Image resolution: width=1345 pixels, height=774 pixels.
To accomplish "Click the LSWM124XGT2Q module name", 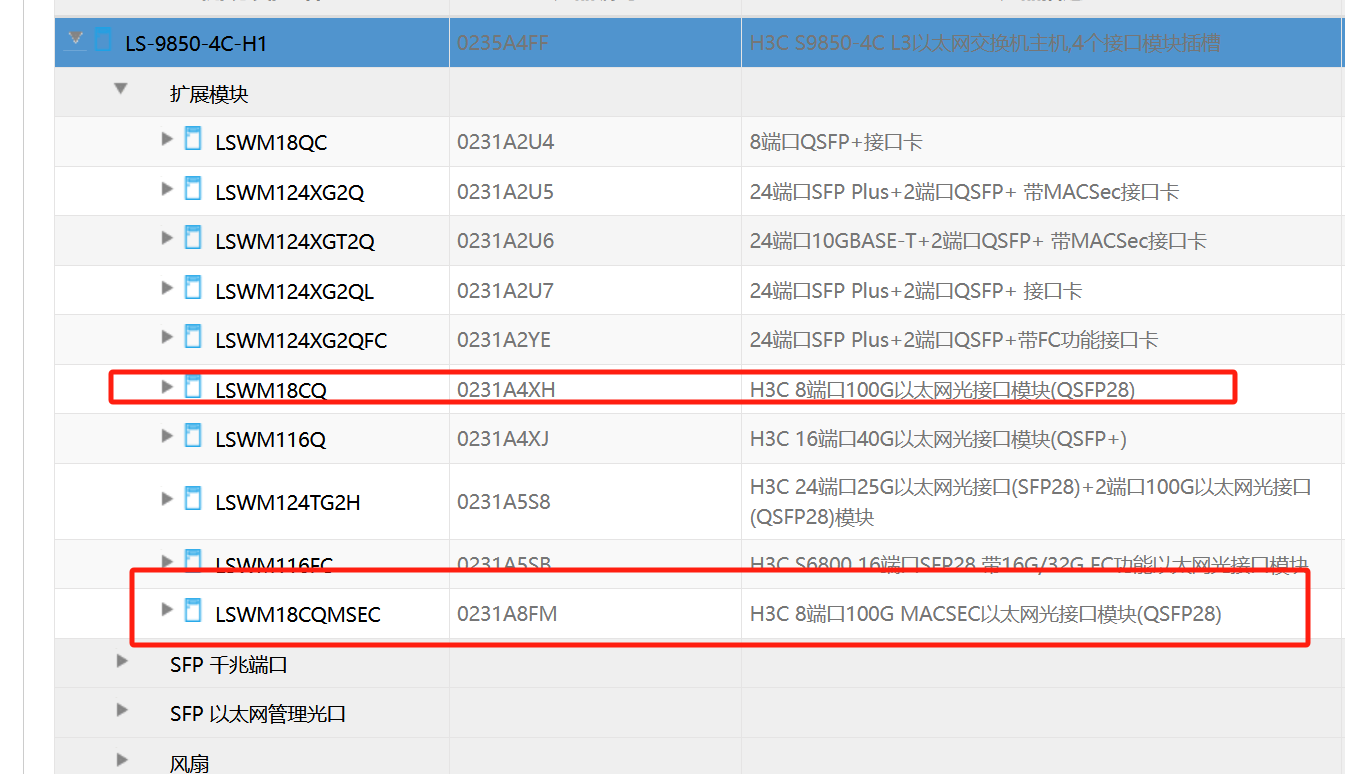I will point(295,242).
